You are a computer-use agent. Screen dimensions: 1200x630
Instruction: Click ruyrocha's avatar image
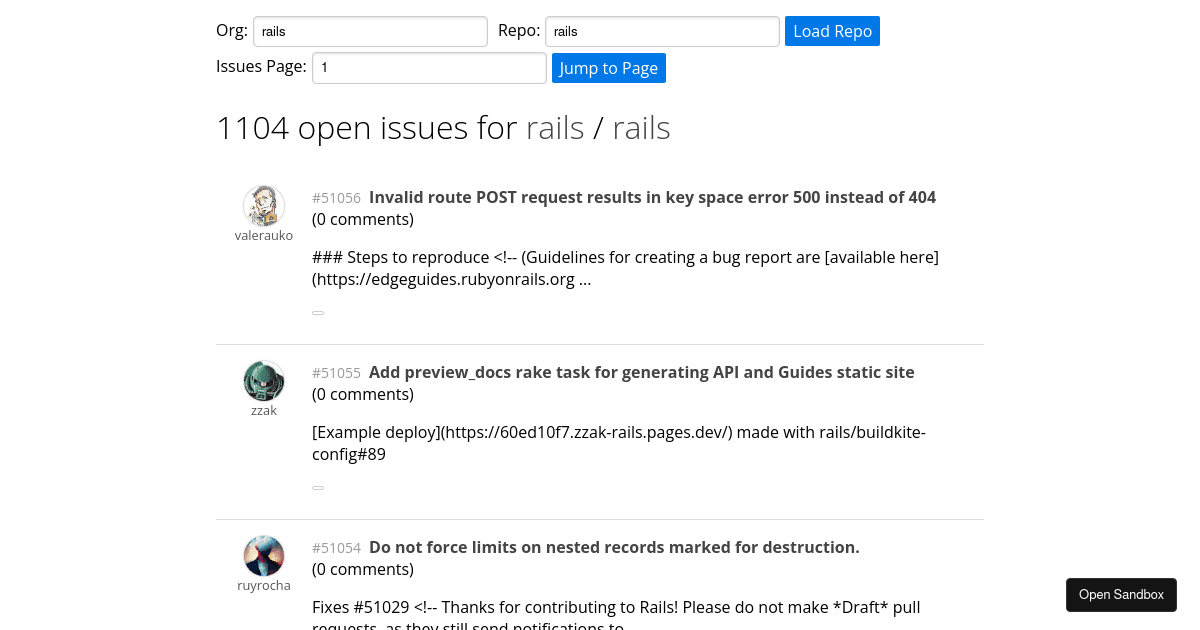point(263,555)
